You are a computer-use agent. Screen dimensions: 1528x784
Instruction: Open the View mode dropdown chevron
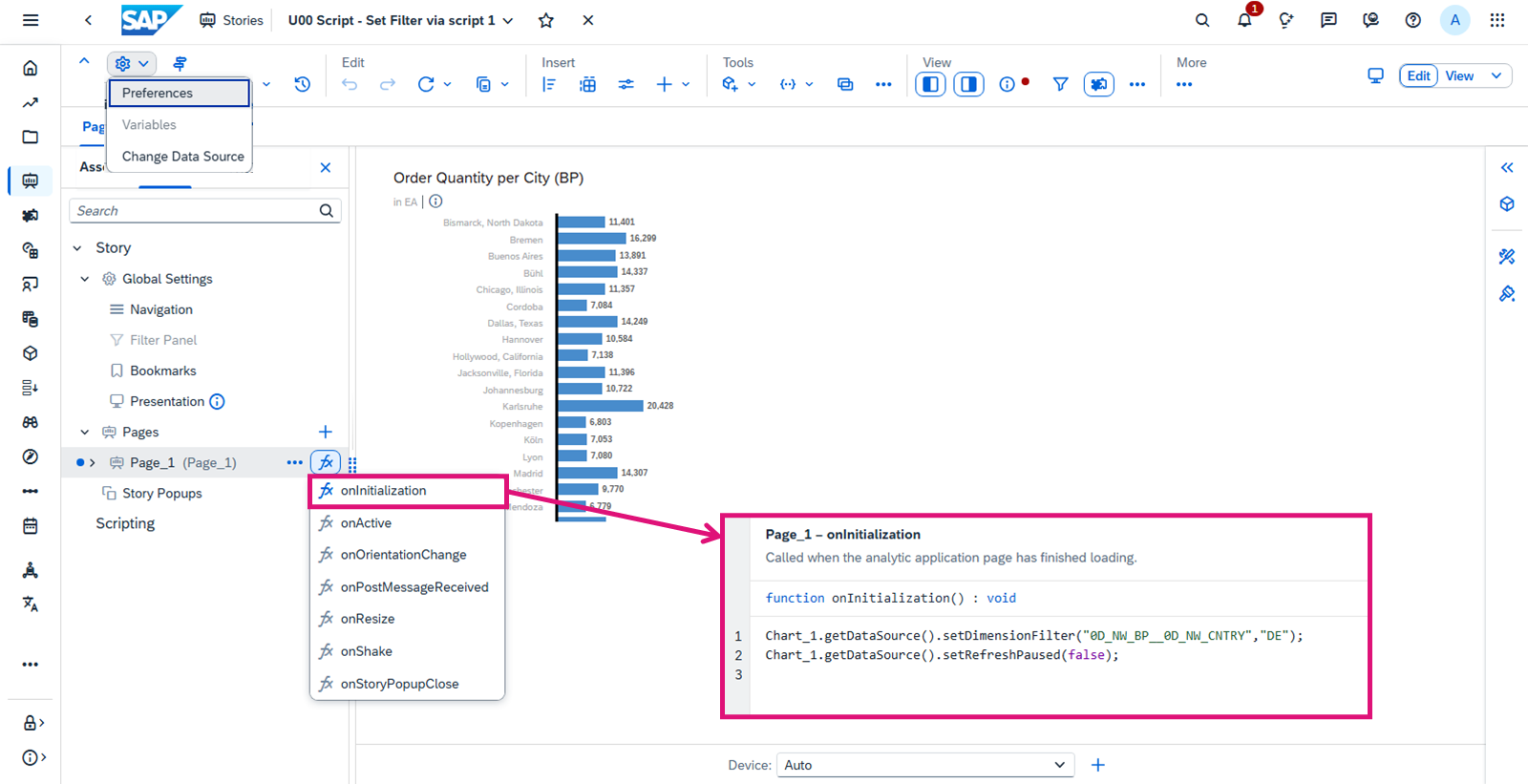pos(1496,75)
